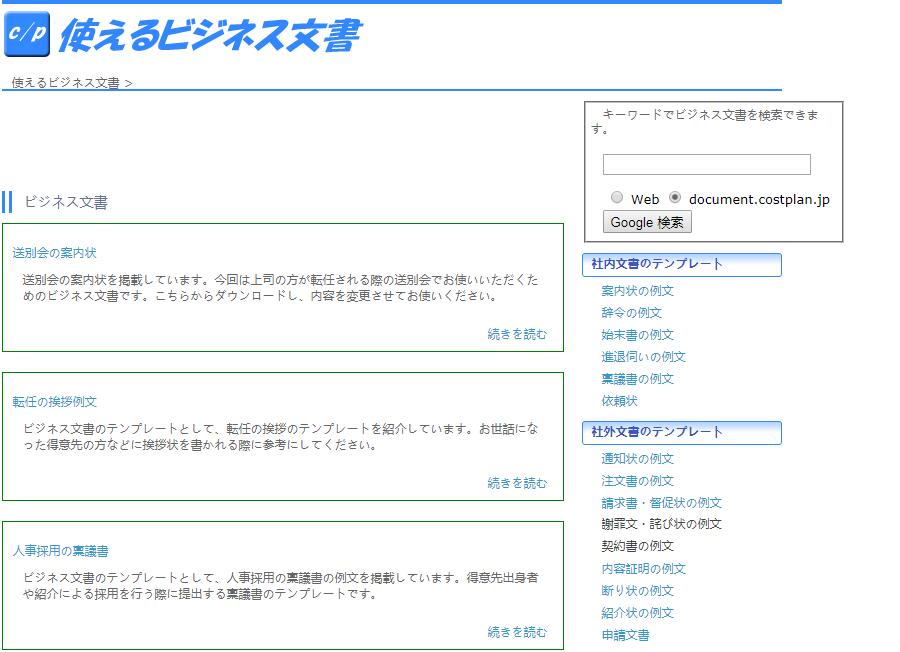Open the 人事採用の稟議書 article title

(60, 551)
